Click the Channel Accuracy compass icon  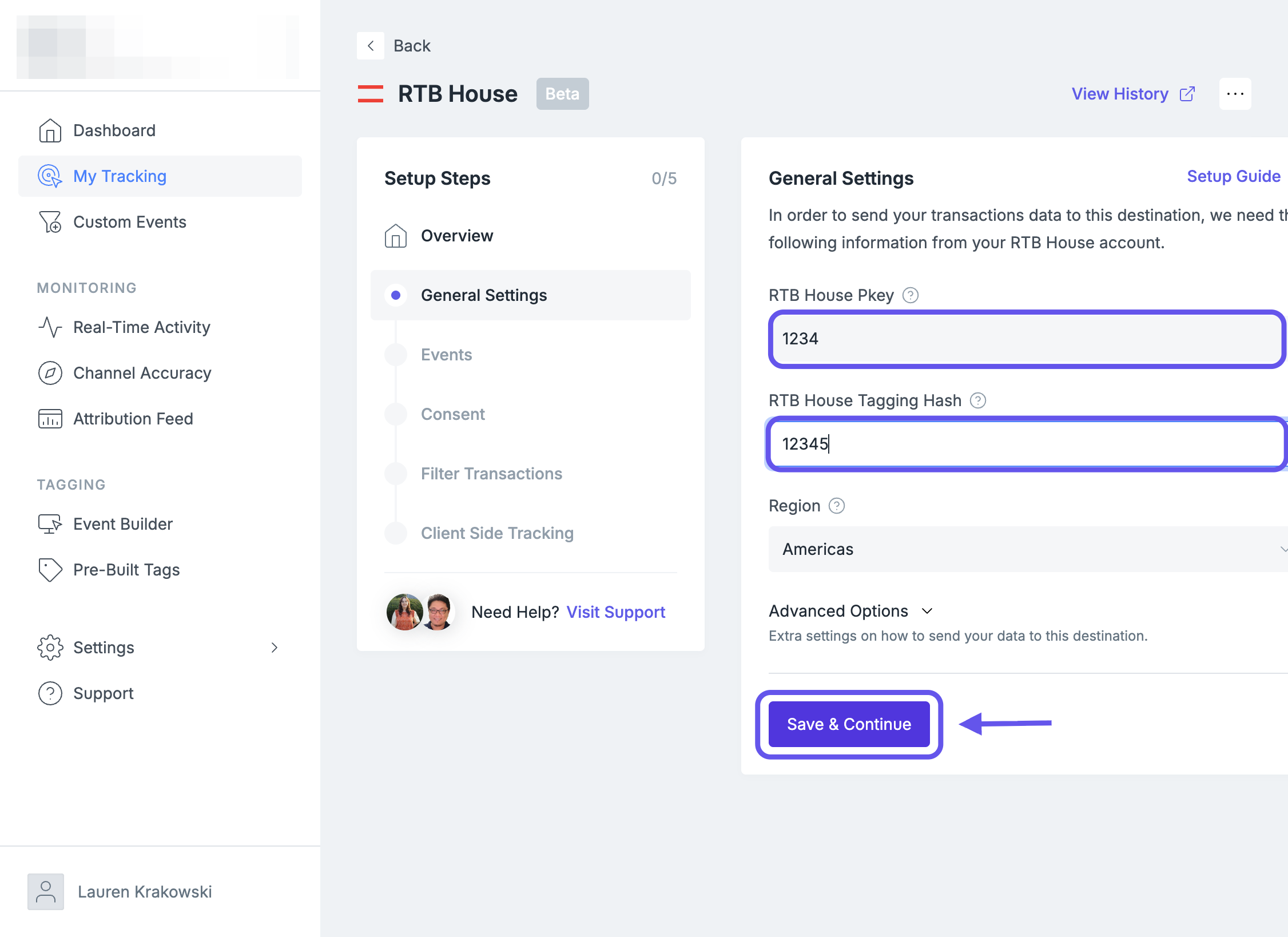click(50, 373)
